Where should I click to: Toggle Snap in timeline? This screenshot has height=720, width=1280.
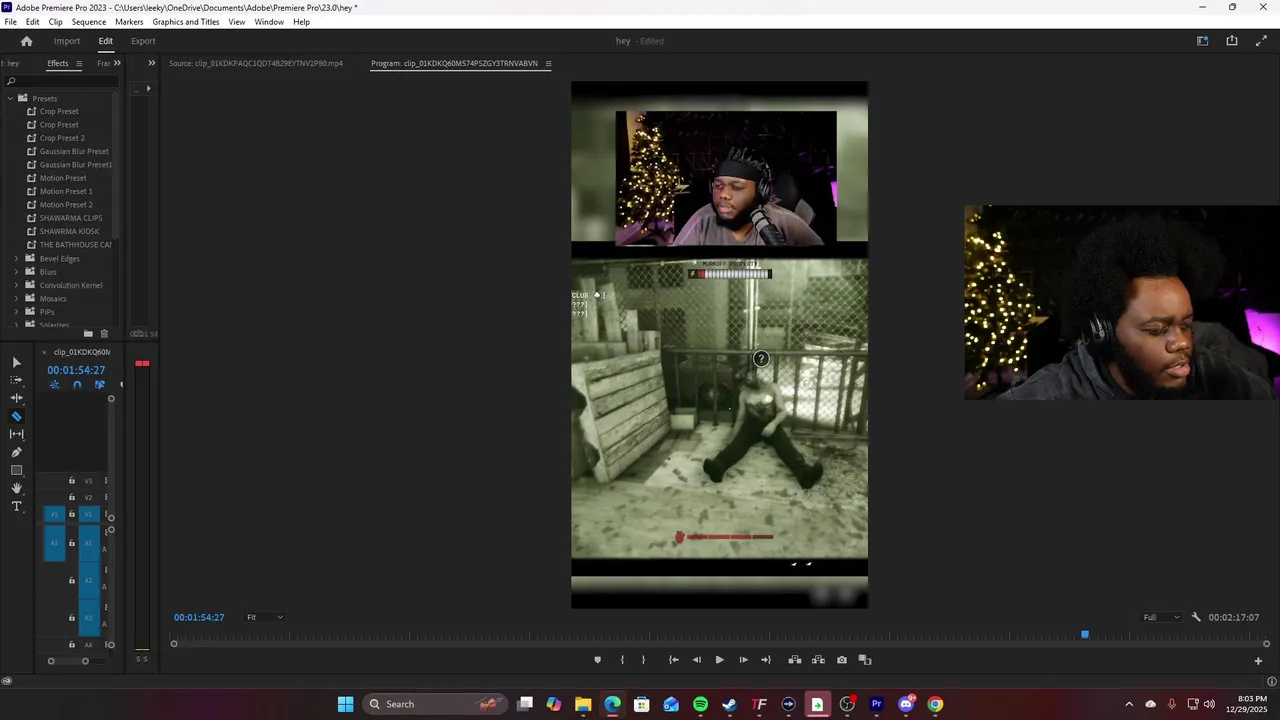(77, 385)
